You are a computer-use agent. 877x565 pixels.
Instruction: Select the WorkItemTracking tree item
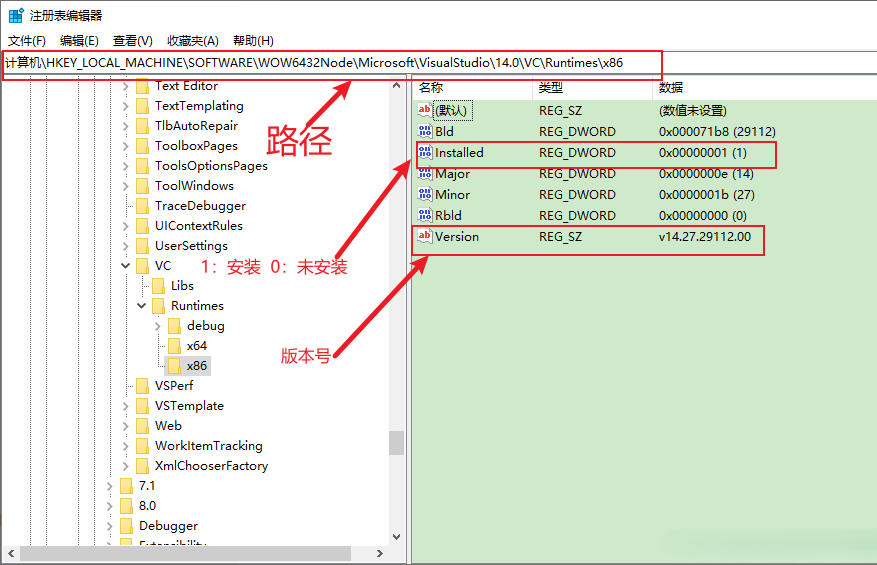(209, 446)
